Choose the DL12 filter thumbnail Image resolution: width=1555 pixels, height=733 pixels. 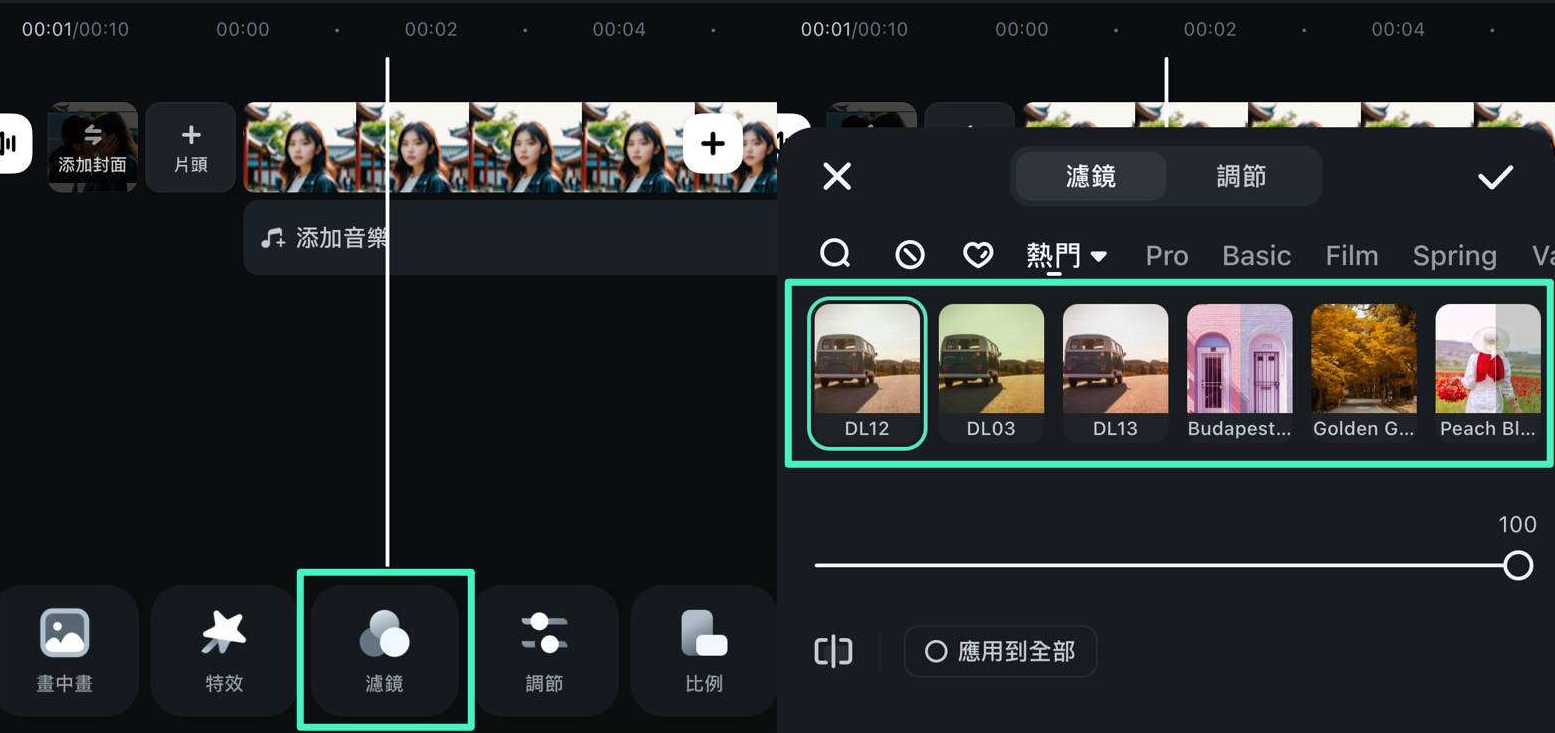point(867,373)
